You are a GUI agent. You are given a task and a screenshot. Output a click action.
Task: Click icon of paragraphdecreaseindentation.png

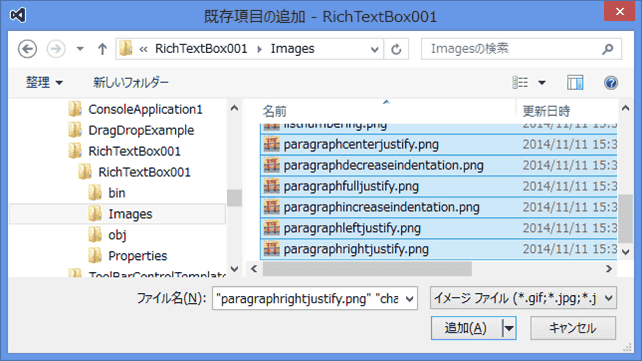click(x=271, y=165)
